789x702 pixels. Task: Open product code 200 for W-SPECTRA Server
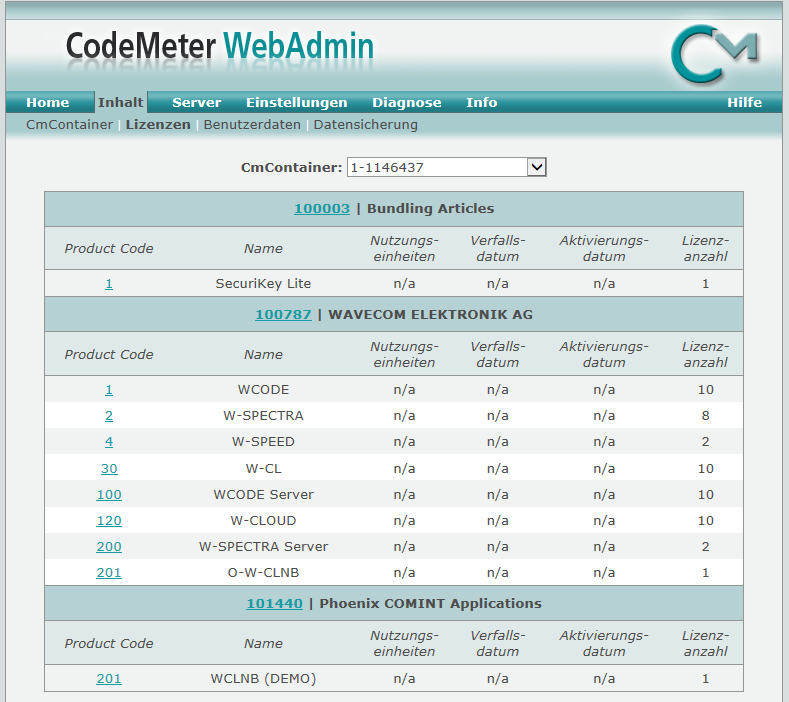pos(109,547)
